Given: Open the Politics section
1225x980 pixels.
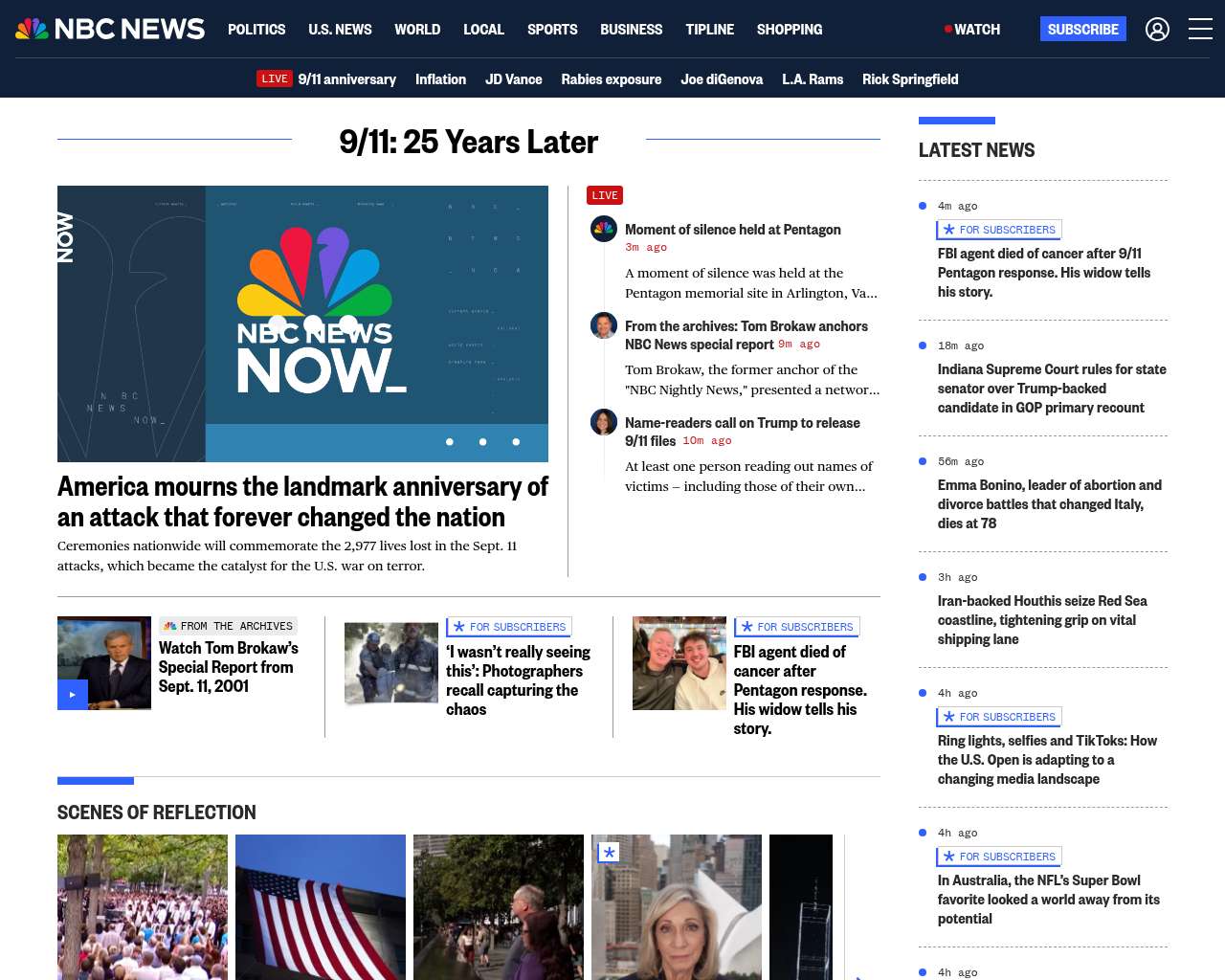Looking at the screenshot, I should tap(256, 30).
